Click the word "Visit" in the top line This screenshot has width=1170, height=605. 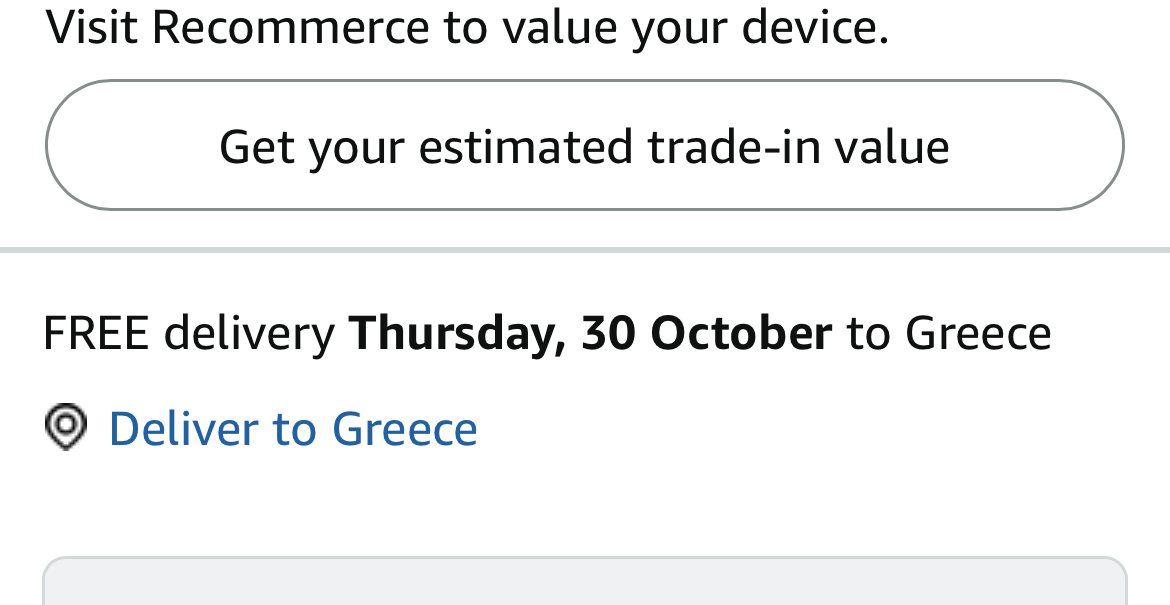point(92,27)
